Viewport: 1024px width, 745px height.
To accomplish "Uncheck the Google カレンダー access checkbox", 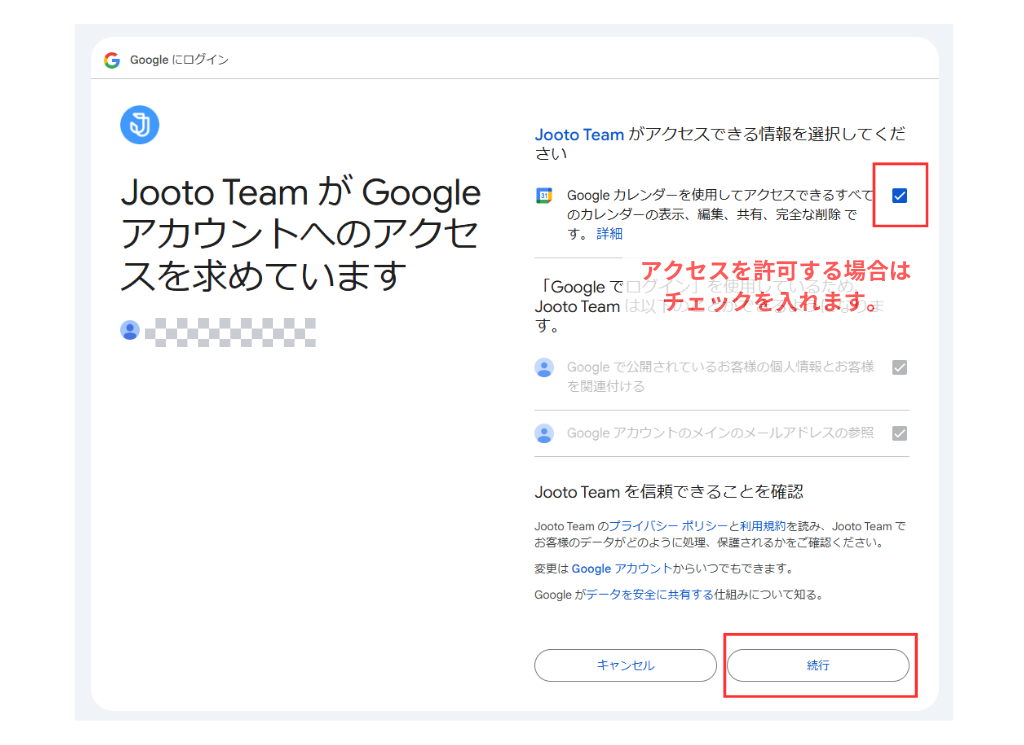I will click(x=899, y=196).
